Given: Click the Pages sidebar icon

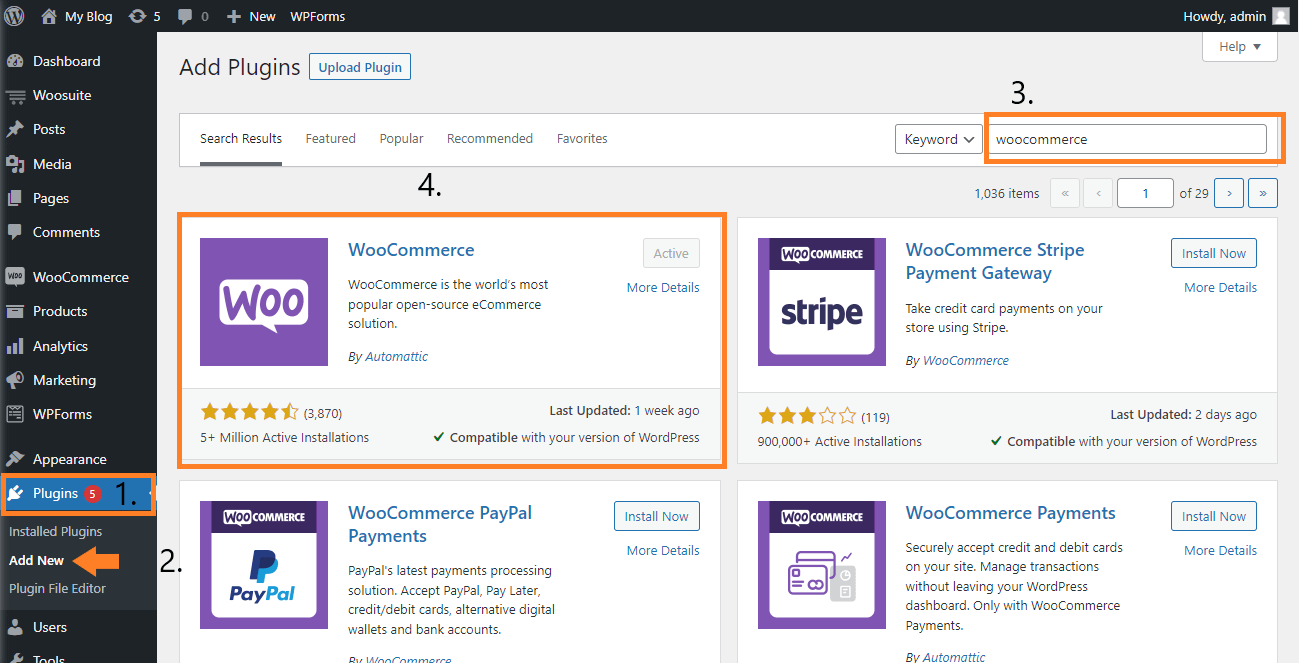Looking at the screenshot, I should [x=15, y=198].
